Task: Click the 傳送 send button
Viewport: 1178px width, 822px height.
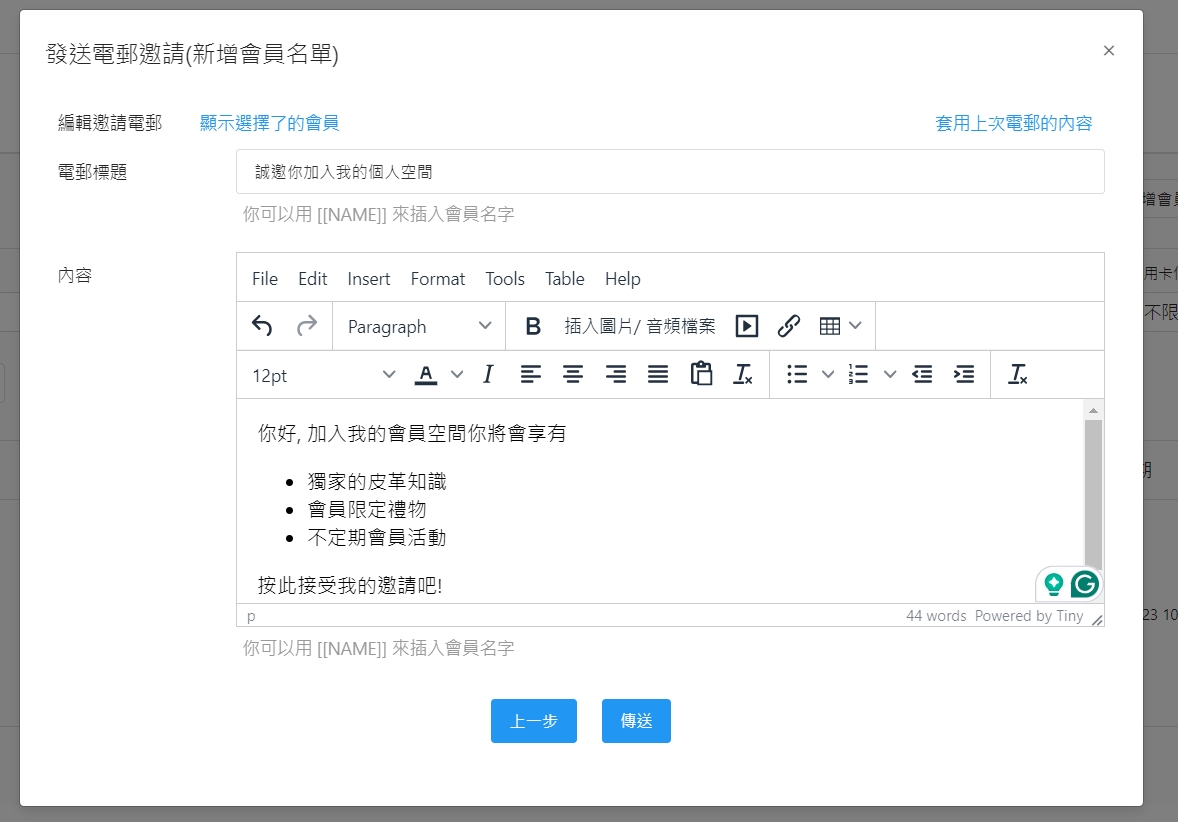Action: [x=636, y=721]
